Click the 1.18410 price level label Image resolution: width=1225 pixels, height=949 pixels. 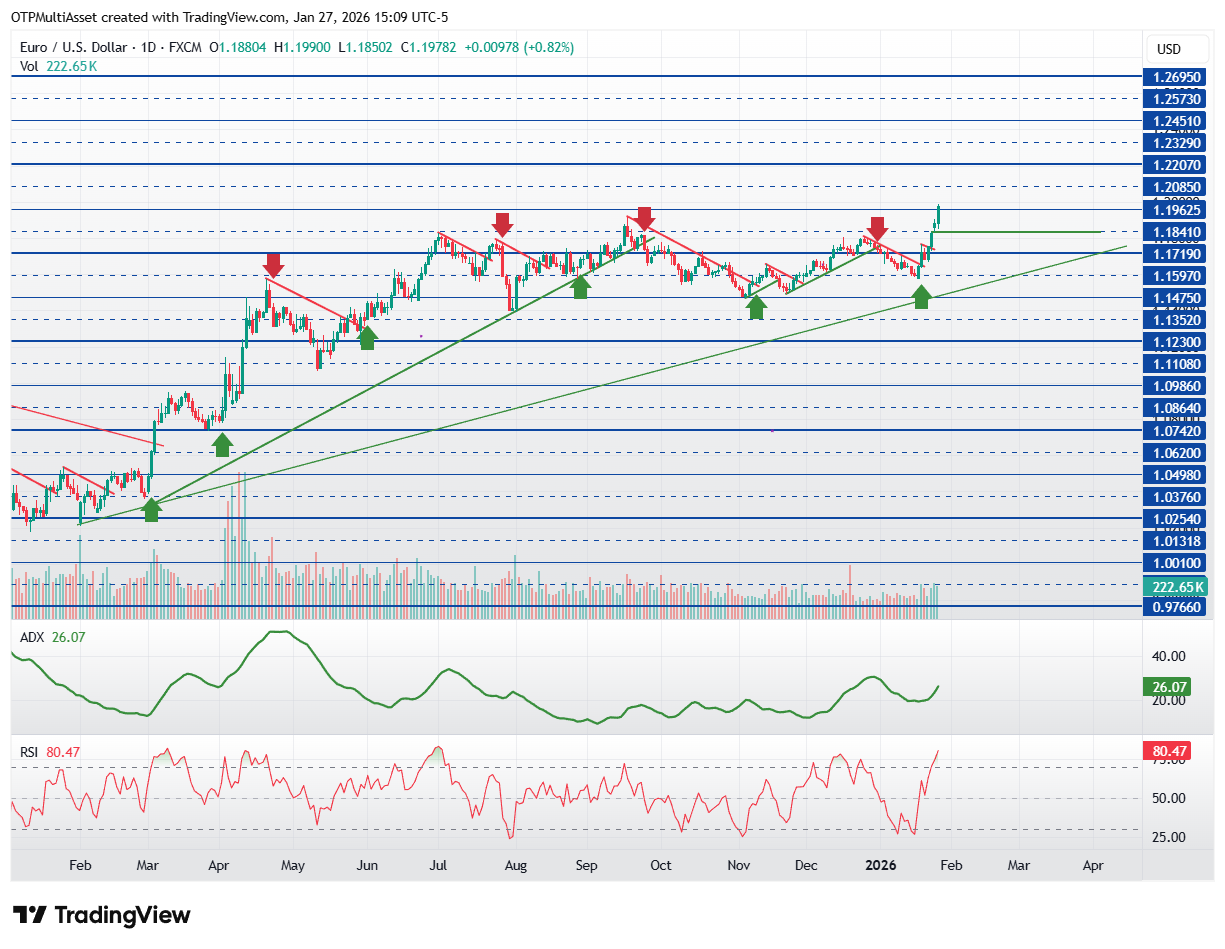(x=1176, y=231)
